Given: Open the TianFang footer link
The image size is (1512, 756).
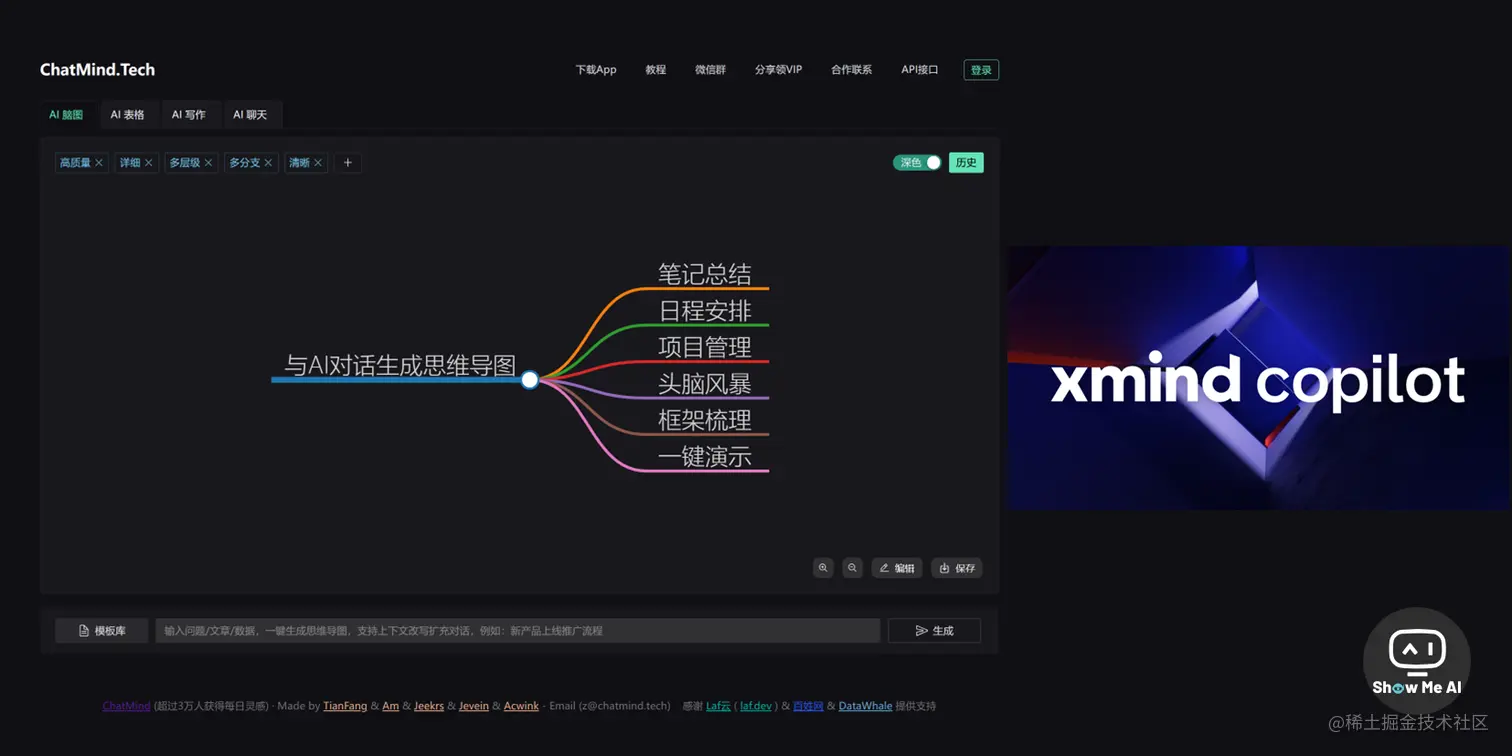Looking at the screenshot, I should tap(345, 706).
